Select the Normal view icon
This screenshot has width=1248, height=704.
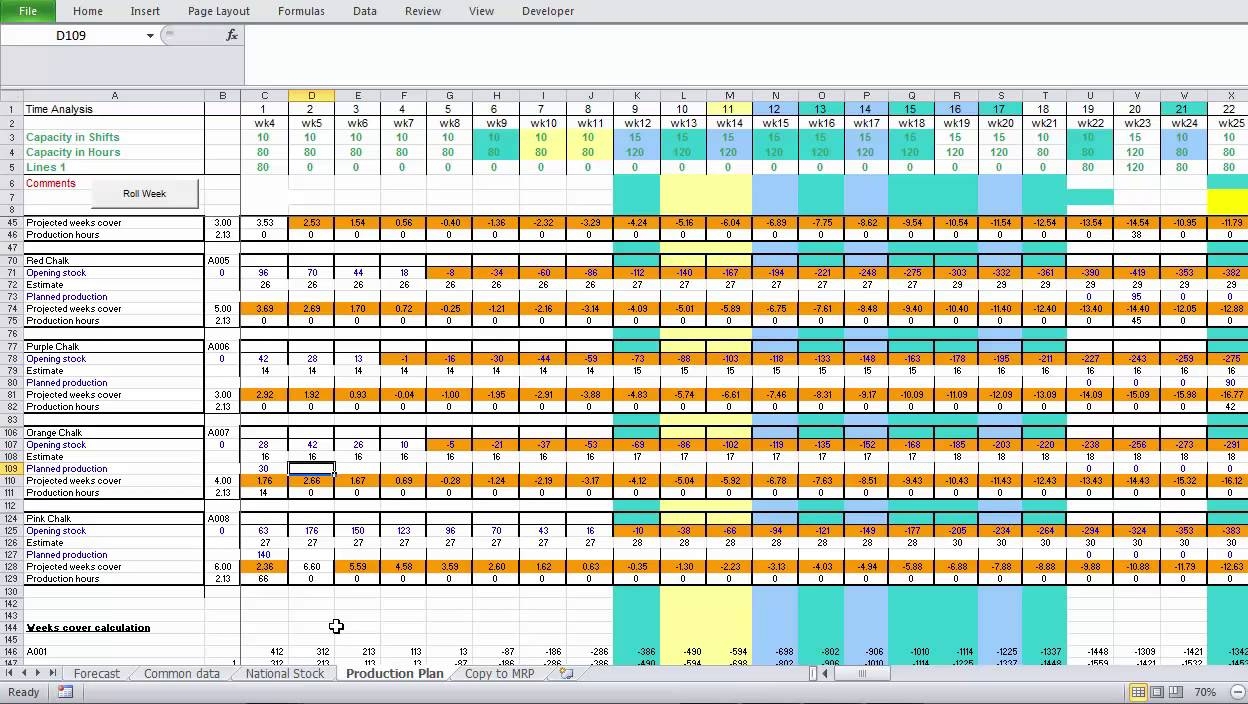[x=1137, y=691]
